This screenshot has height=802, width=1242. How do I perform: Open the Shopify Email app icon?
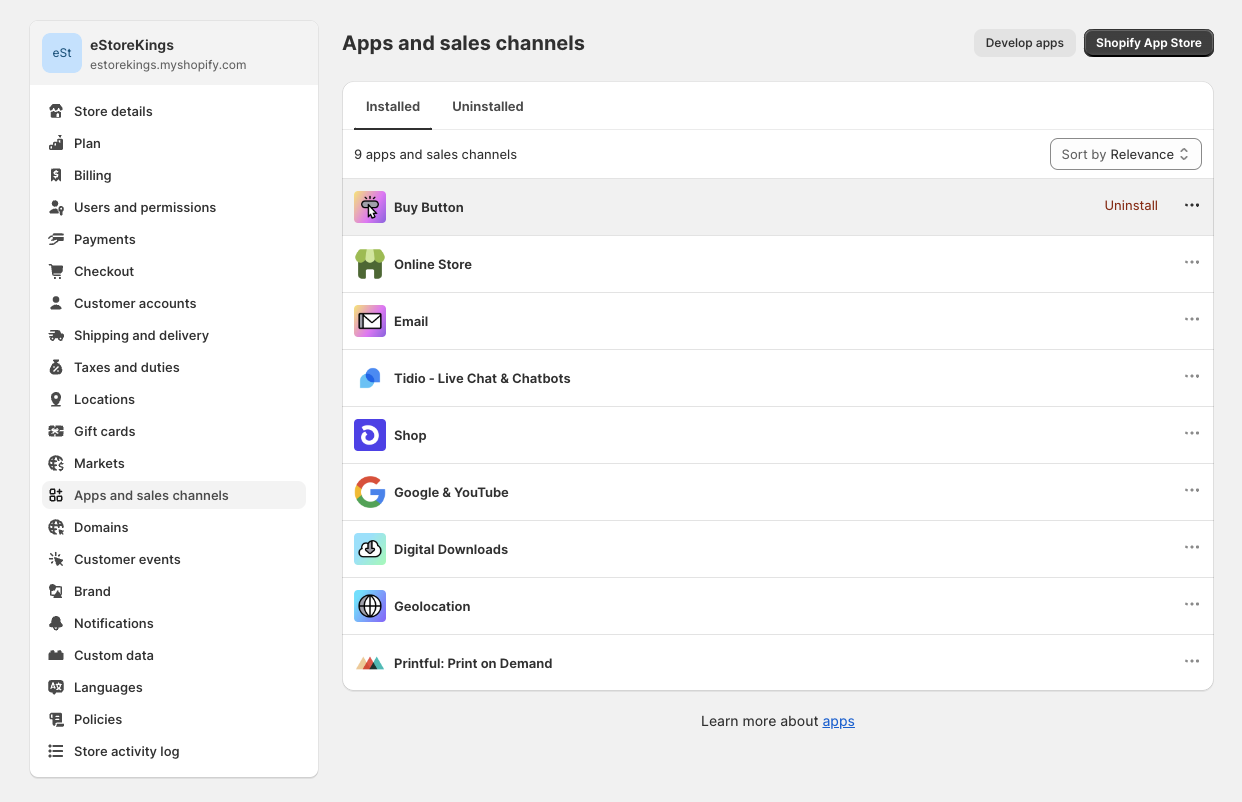pos(369,320)
